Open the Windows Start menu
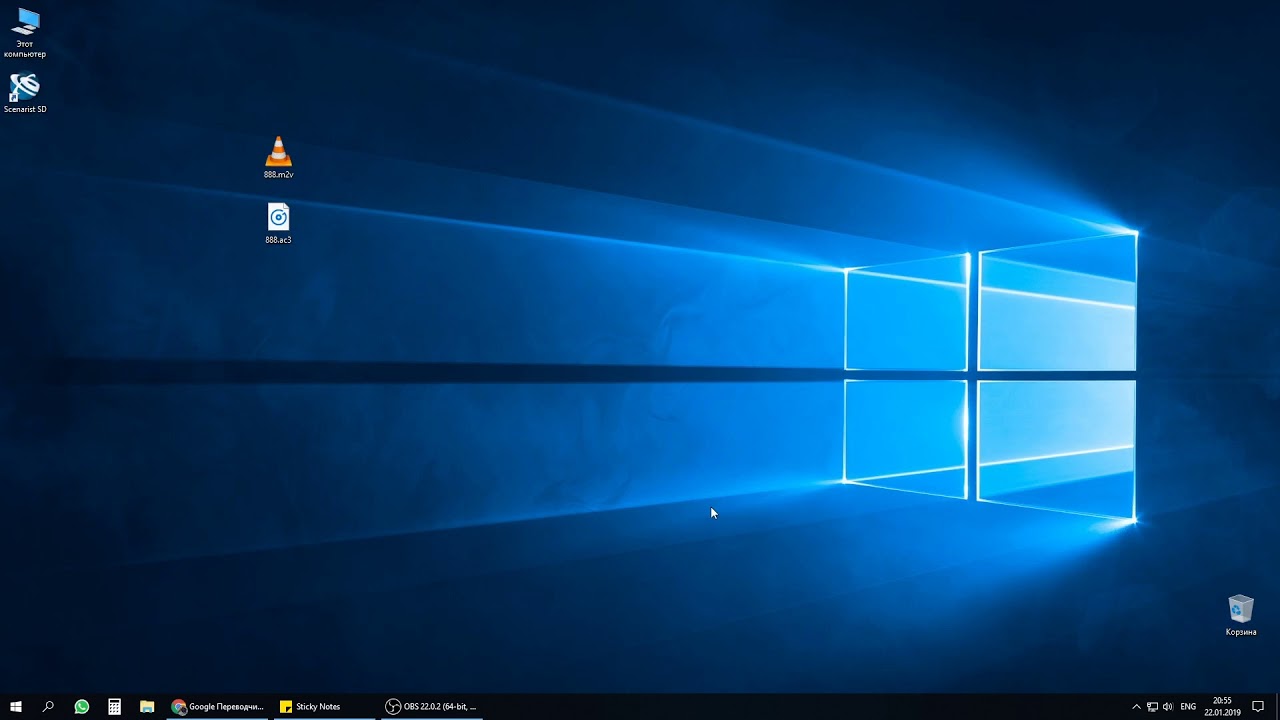 (x=16, y=706)
